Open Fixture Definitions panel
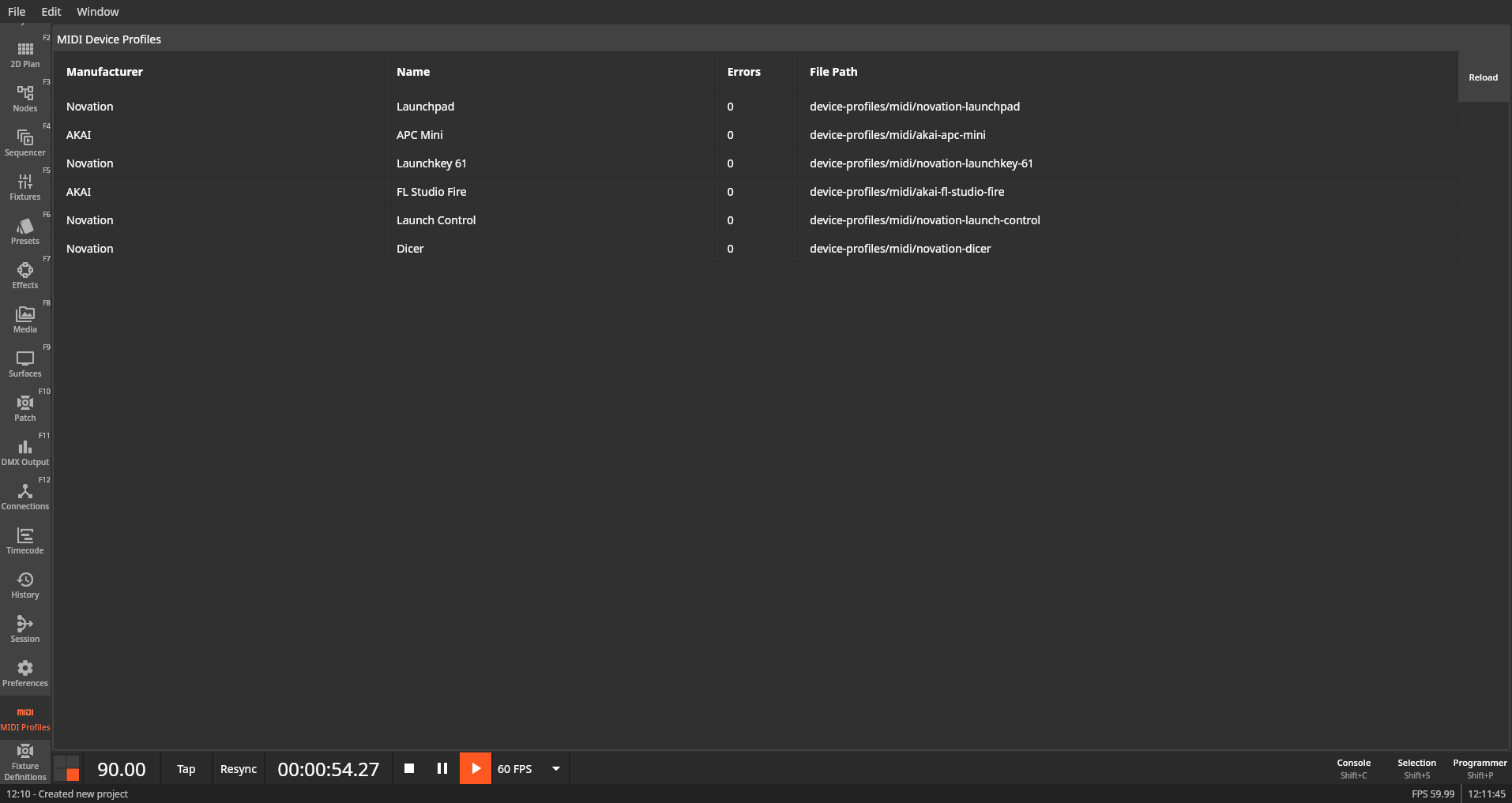The height and width of the screenshot is (803, 1512). [x=25, y=762]
